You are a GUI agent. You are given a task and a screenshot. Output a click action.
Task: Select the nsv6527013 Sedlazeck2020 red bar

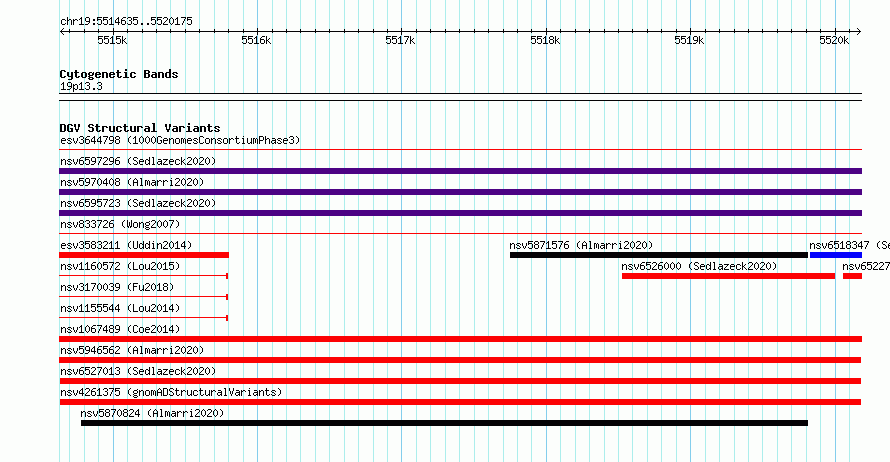click(460, 381)
